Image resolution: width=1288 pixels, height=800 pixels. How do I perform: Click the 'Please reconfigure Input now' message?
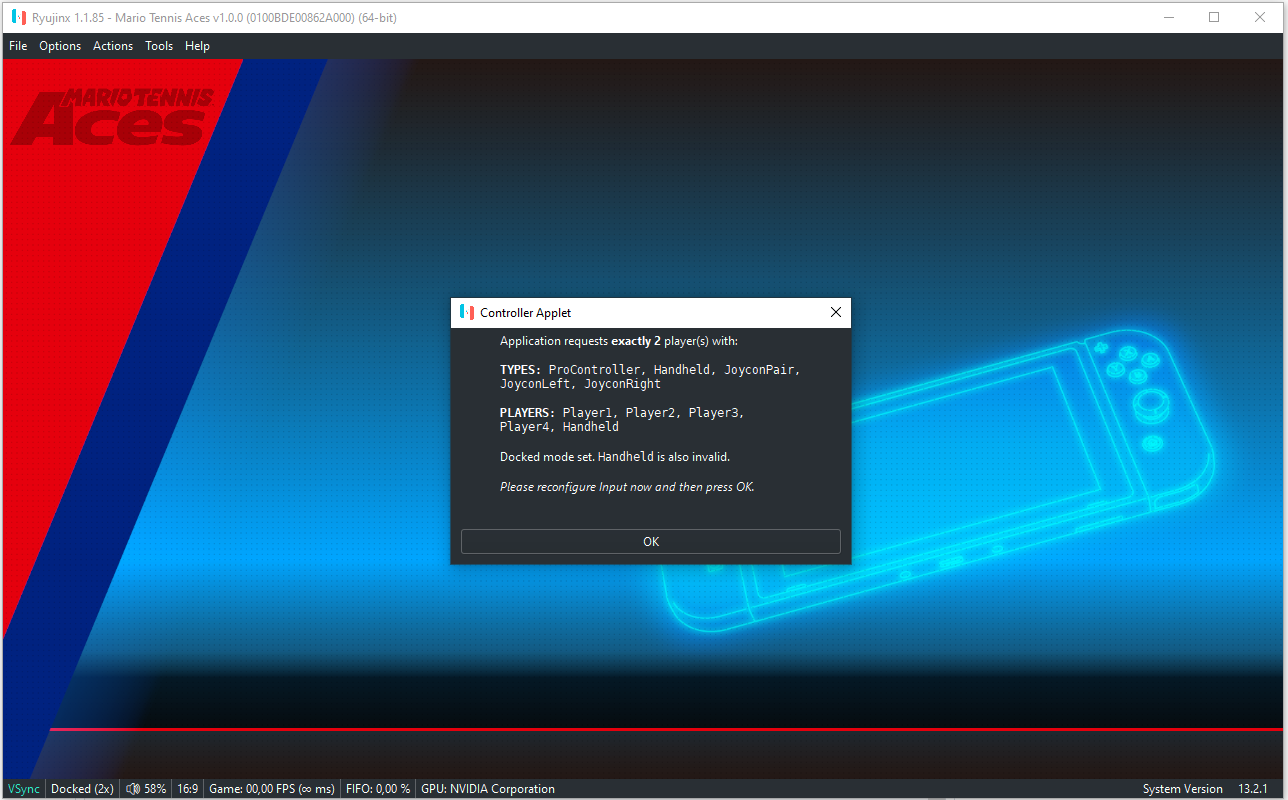click(627, 487)
